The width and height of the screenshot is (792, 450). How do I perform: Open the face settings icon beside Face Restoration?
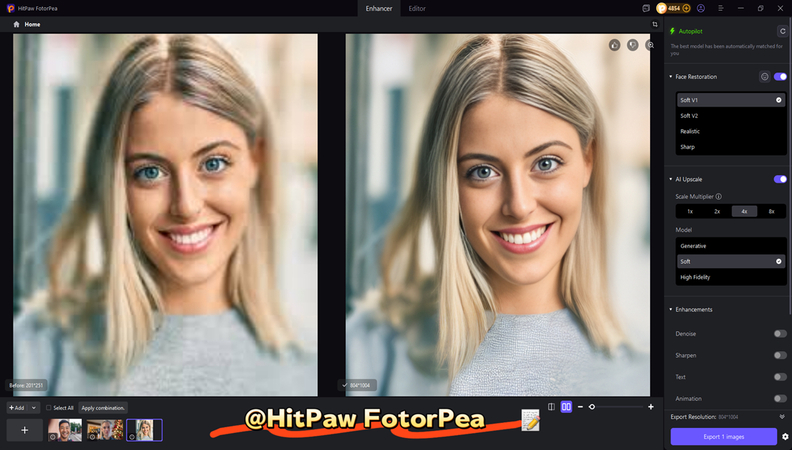(x=764, y=77)
